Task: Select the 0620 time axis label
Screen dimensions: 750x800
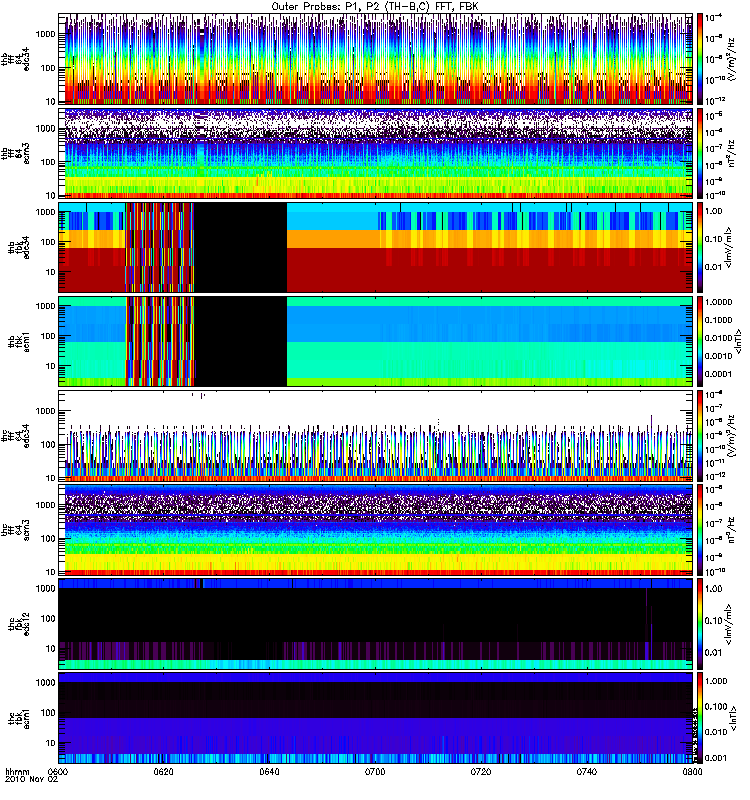Action: click(164, 771)
